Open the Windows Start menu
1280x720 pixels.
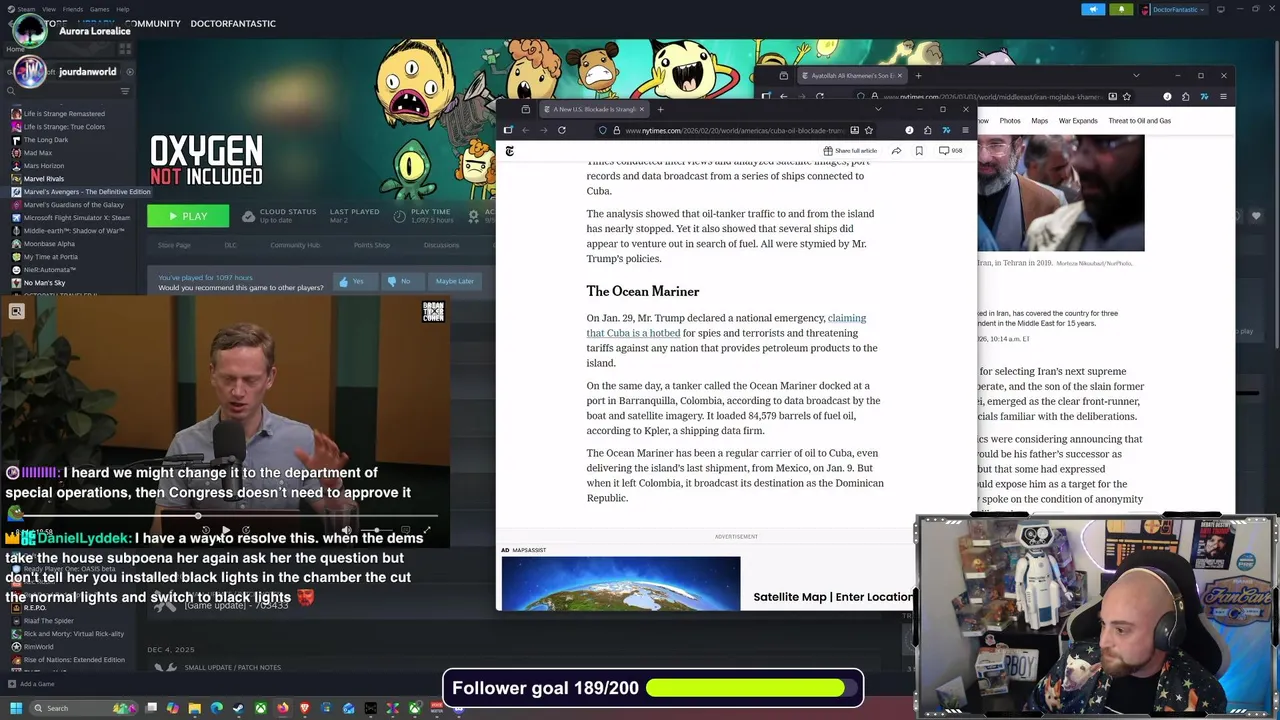coord(16,708)
